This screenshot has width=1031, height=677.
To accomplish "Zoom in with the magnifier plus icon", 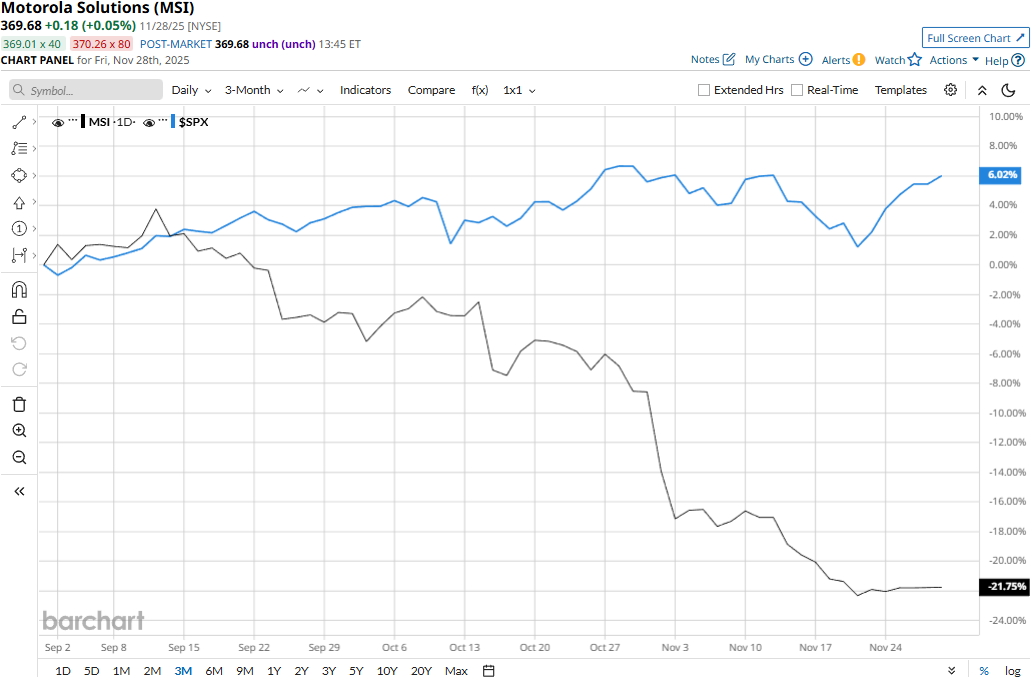I will [x=19, y=431].
